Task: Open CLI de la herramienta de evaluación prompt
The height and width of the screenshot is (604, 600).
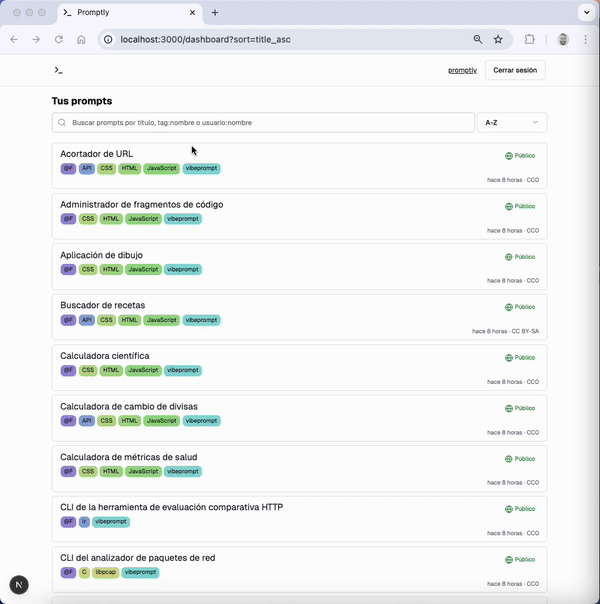Action: tap(171, 507)
